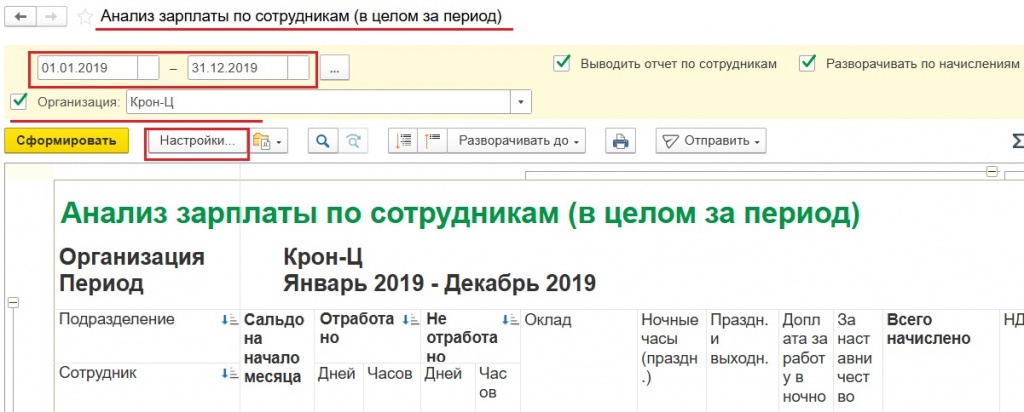The width and height of the screenshot is (1024, 412).
Task: Click the end date field 31.12.2019
Action: pos(238,68)
